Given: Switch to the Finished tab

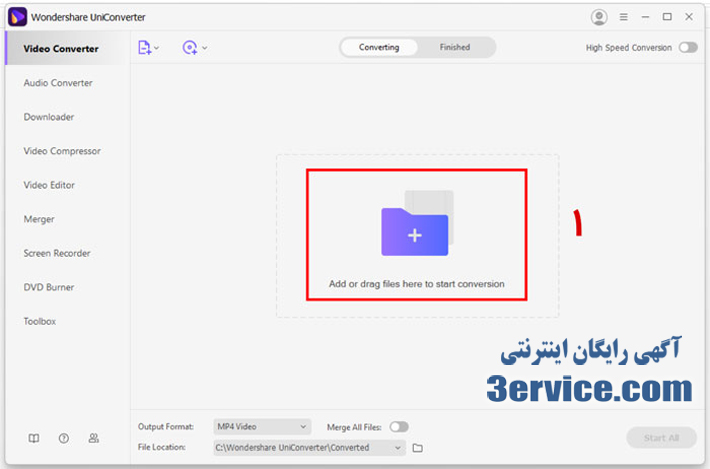Looking at the screenshot, I should click(455, 48).
